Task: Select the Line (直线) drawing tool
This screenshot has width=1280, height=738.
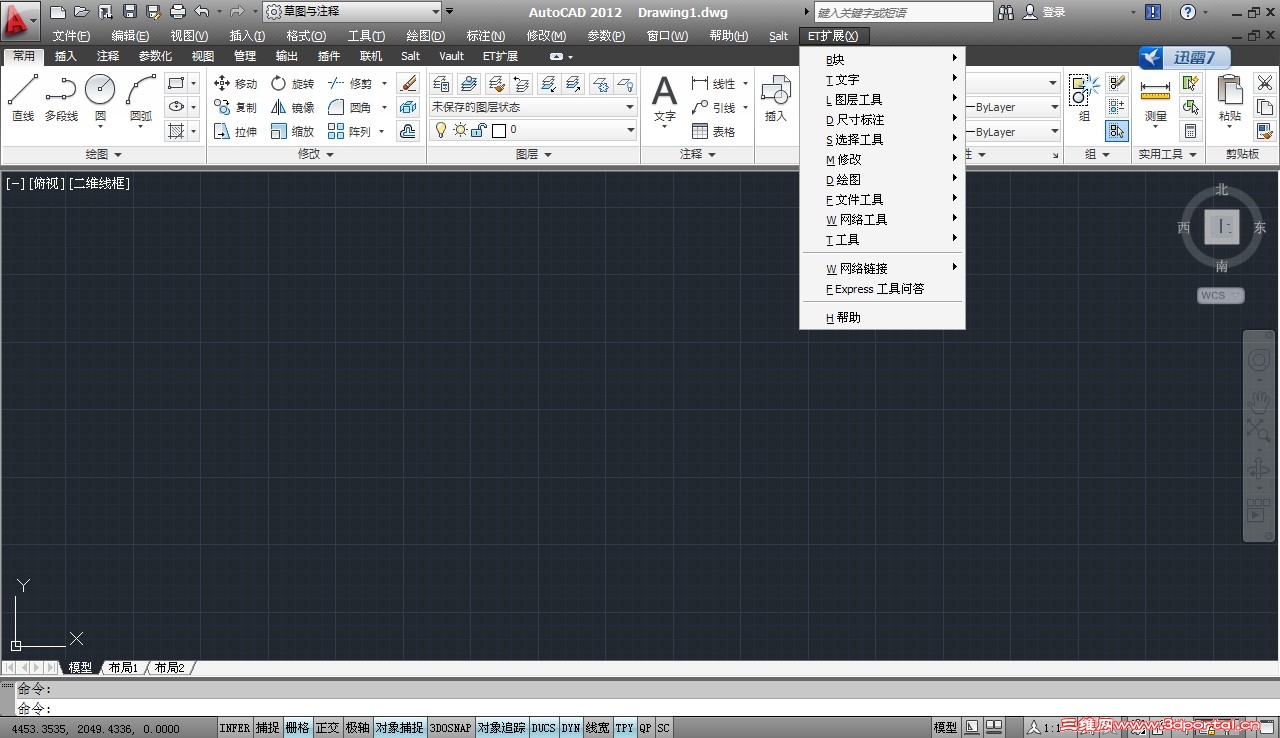Action: point(23,99)
